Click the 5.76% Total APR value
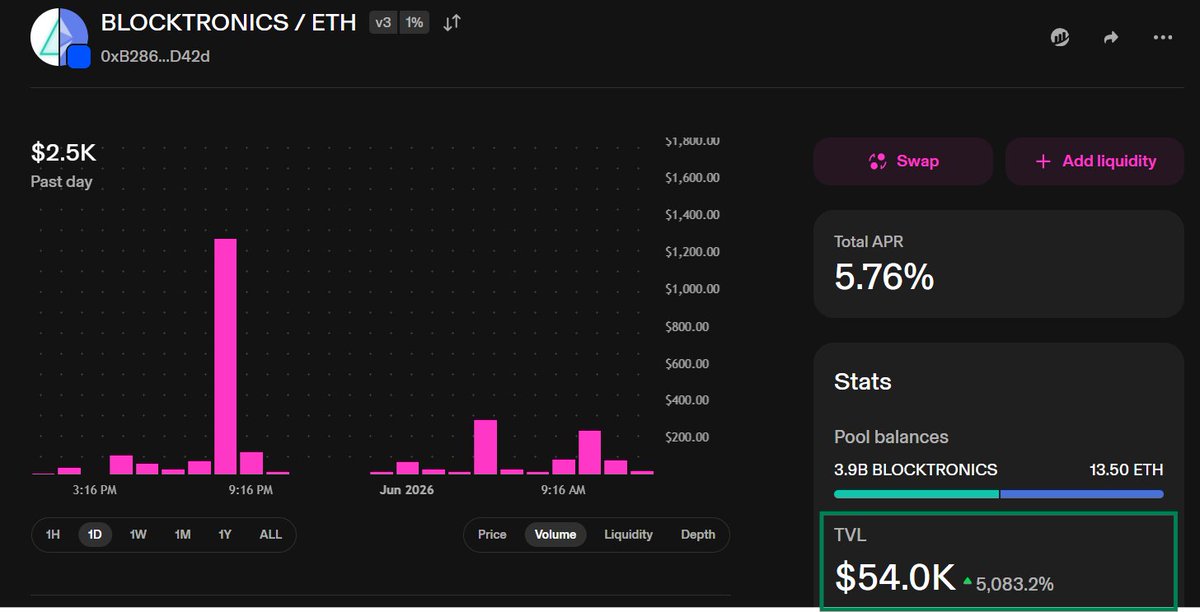 [x=884, y=276]
